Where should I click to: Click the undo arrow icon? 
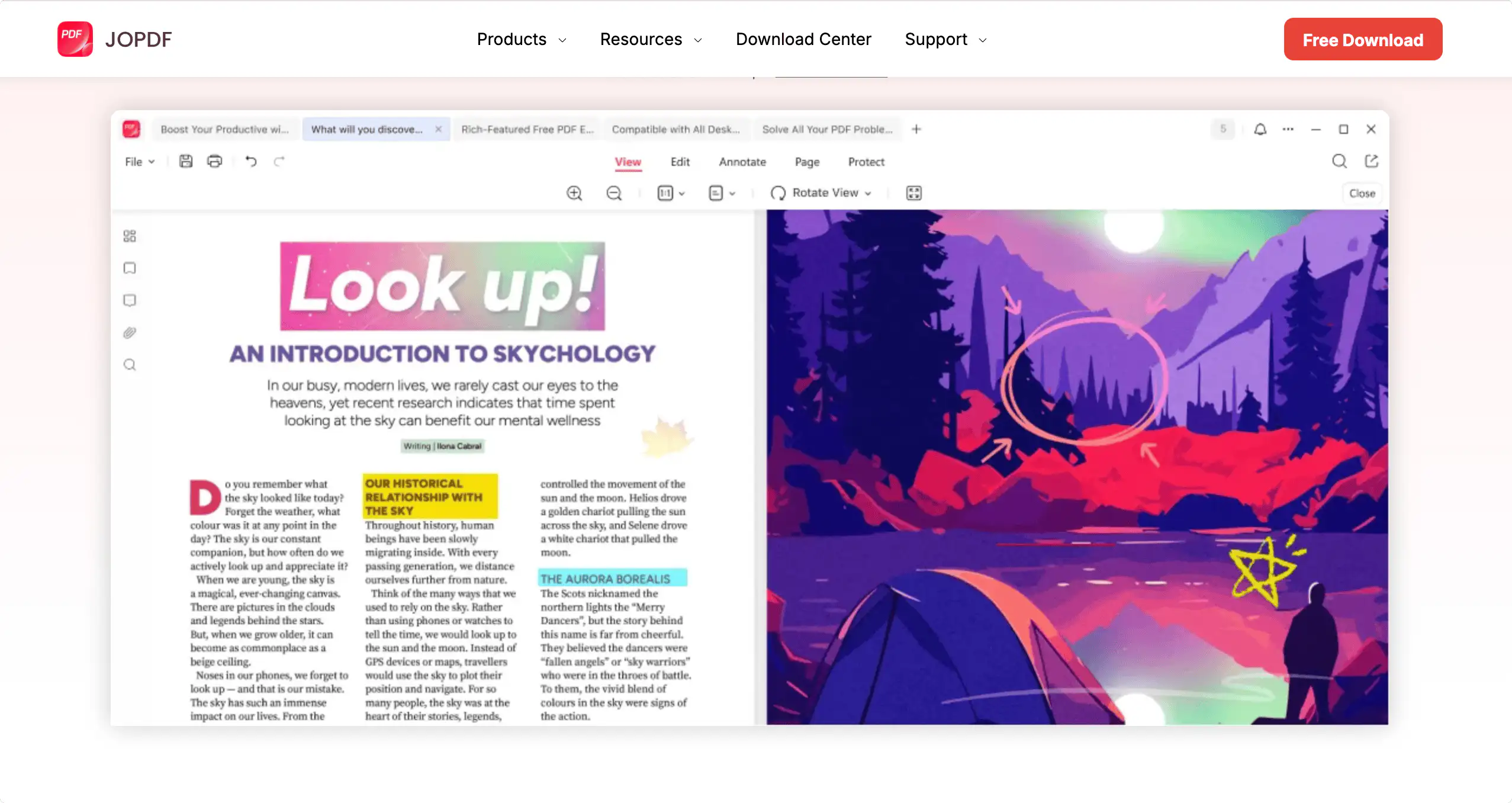(251, 161)
